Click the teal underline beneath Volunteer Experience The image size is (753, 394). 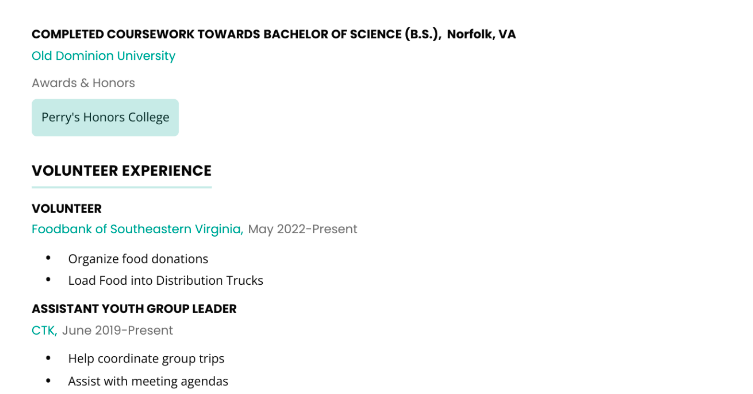tap(121, 187)
